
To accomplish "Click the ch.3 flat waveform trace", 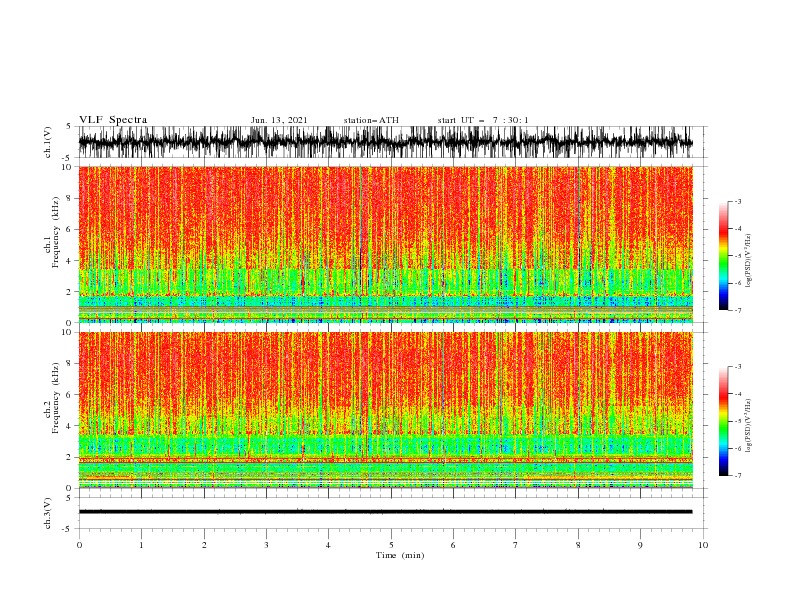I will [385, 512].
